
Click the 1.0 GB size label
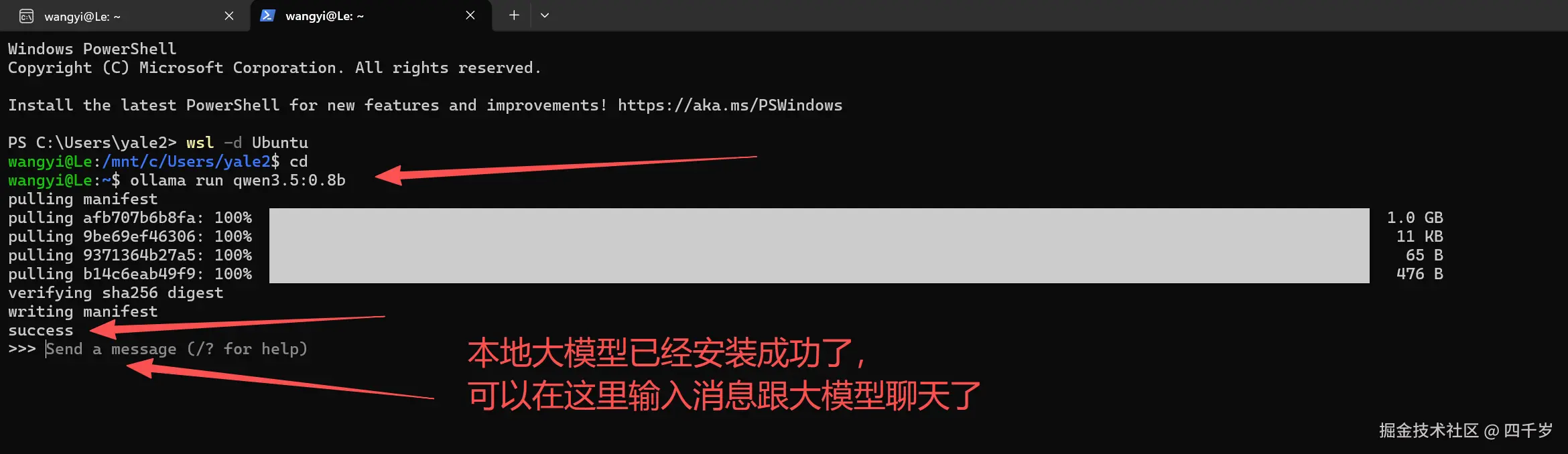click(1415, 218)
